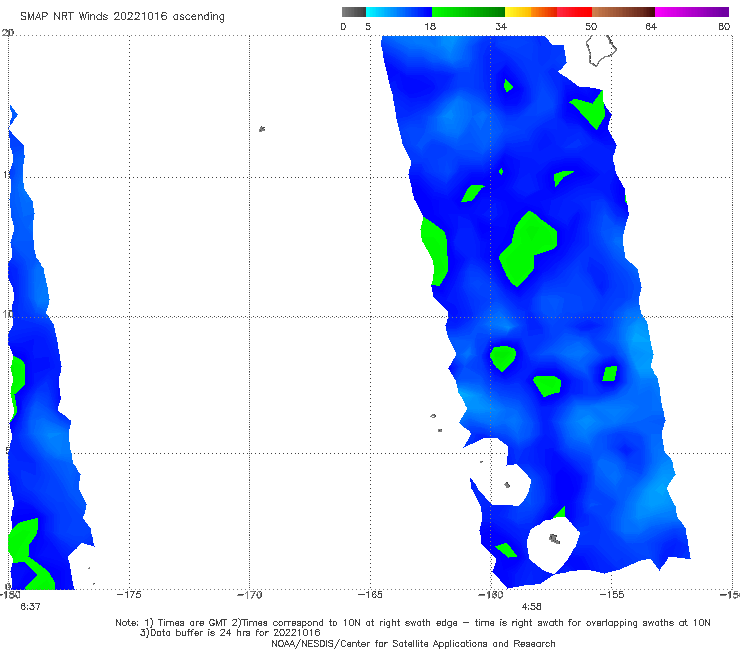Click the swath time label '4:58'
The image size is (740, 650).
tap(531, 607)
